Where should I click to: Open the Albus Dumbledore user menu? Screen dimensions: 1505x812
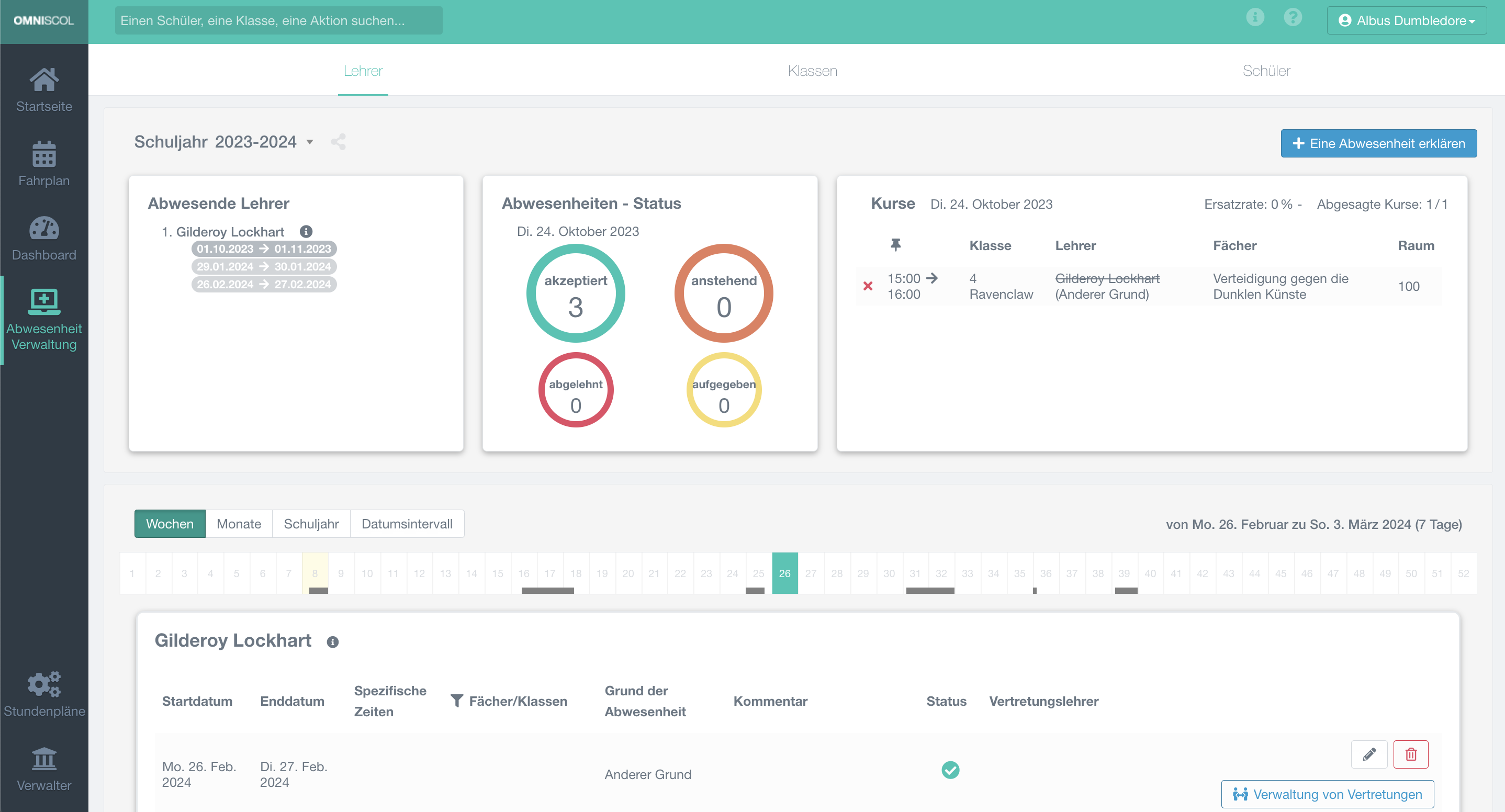(1406, 20)
